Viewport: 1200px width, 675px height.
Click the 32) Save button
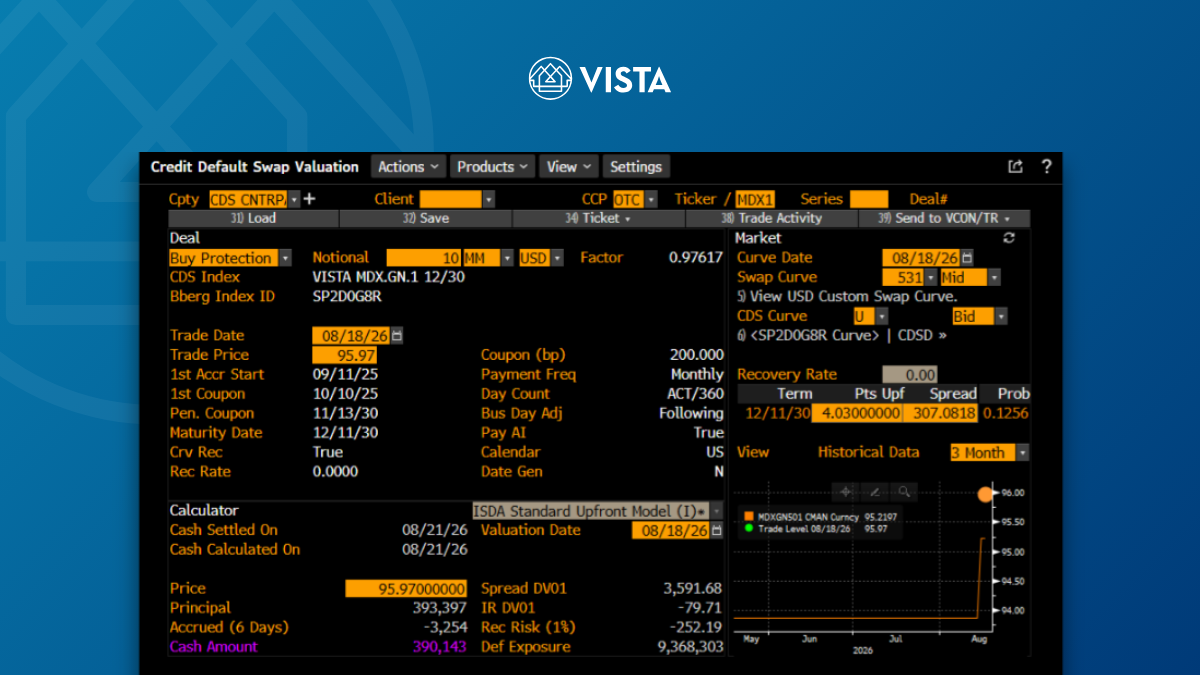tap(426, 218)
